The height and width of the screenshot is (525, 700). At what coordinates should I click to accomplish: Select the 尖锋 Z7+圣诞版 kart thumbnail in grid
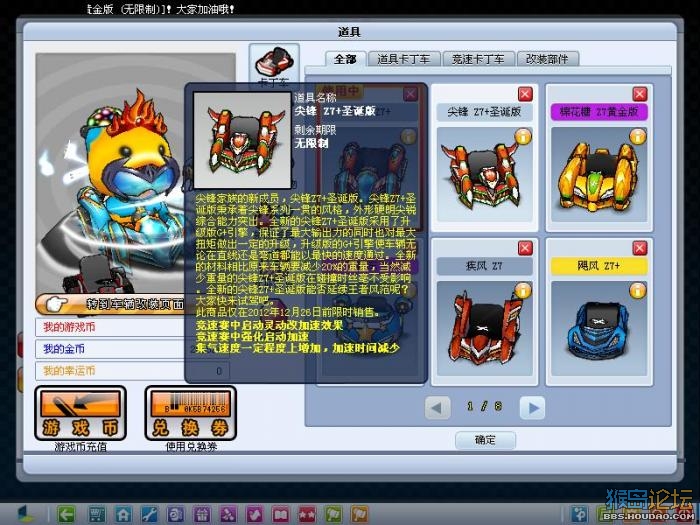click(484, 174)
